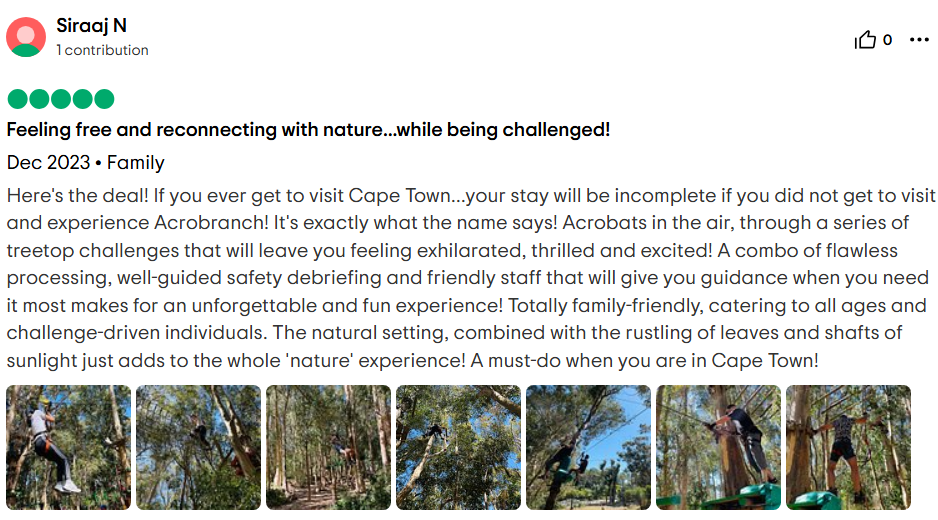Click the middle green rating bubble
The height and width of the screenshot is (520, 938).
[x=60, y=99]
